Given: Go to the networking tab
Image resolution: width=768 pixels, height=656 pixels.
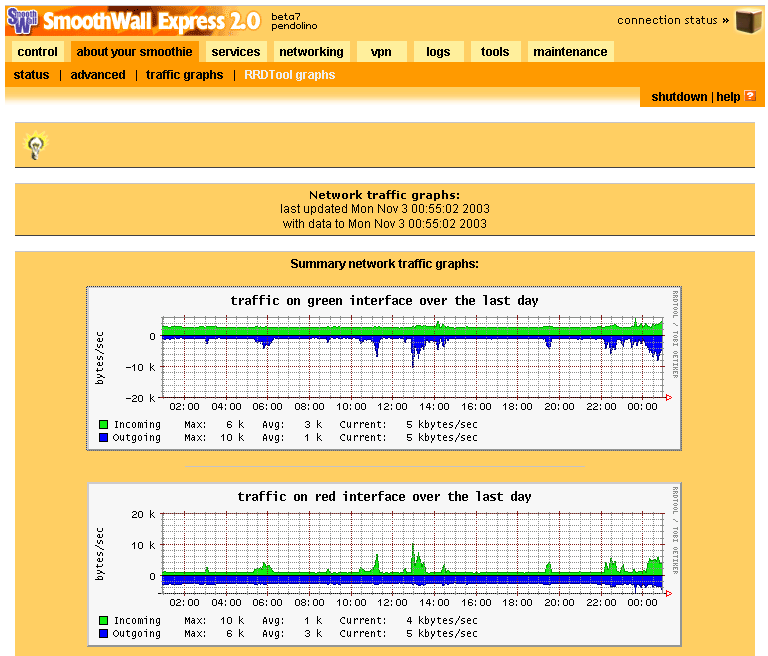Looking at the screenshot, I should pyautogui.click(x=311, y=51).
